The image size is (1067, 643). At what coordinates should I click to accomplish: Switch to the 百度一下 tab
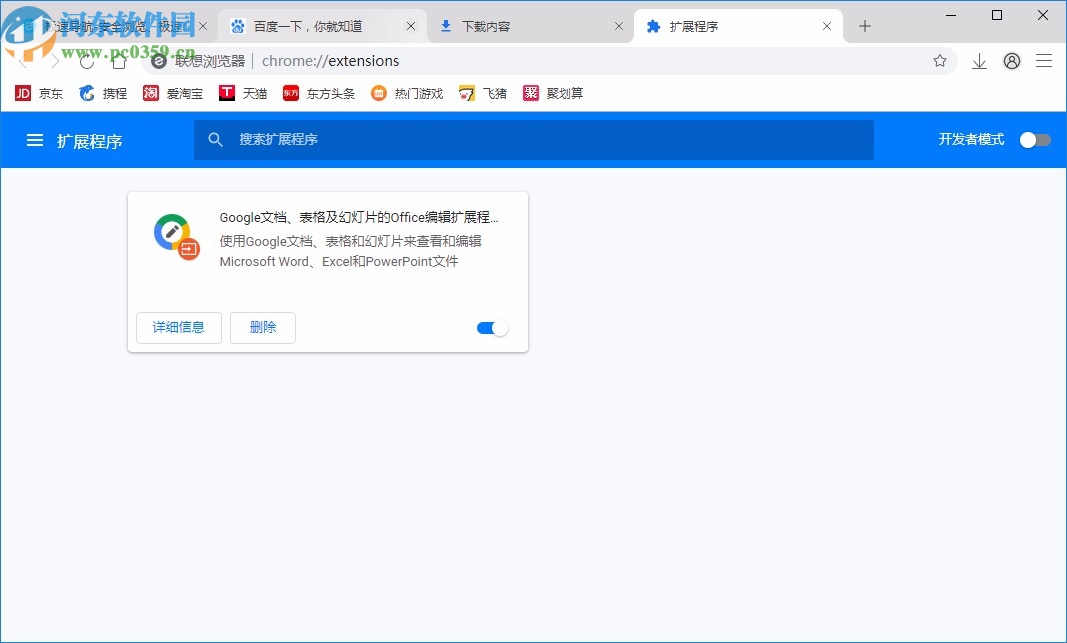(310, 26)
